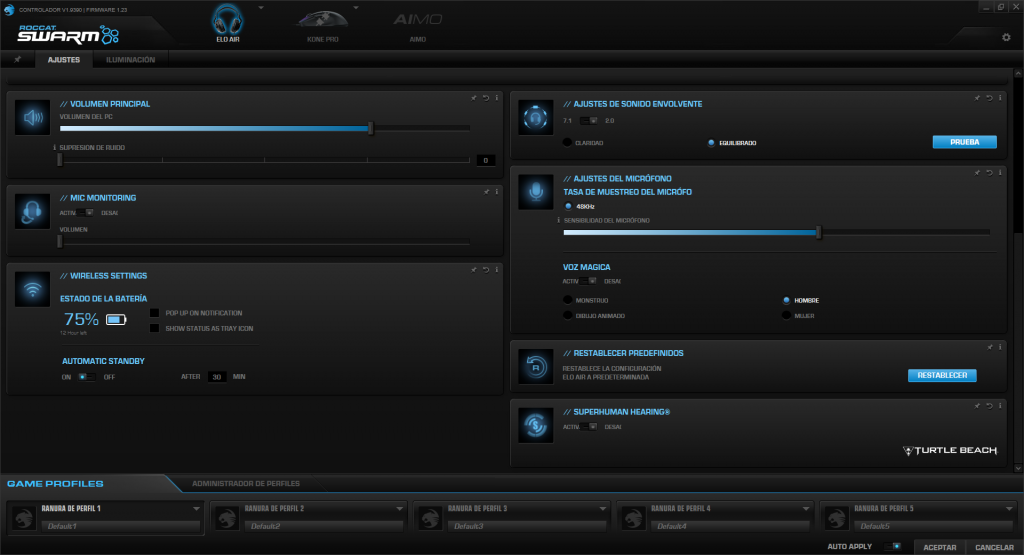1024x555 pixels.
Task: Toggle Mic Monitoring activ/desai switch
Action: 86,213
